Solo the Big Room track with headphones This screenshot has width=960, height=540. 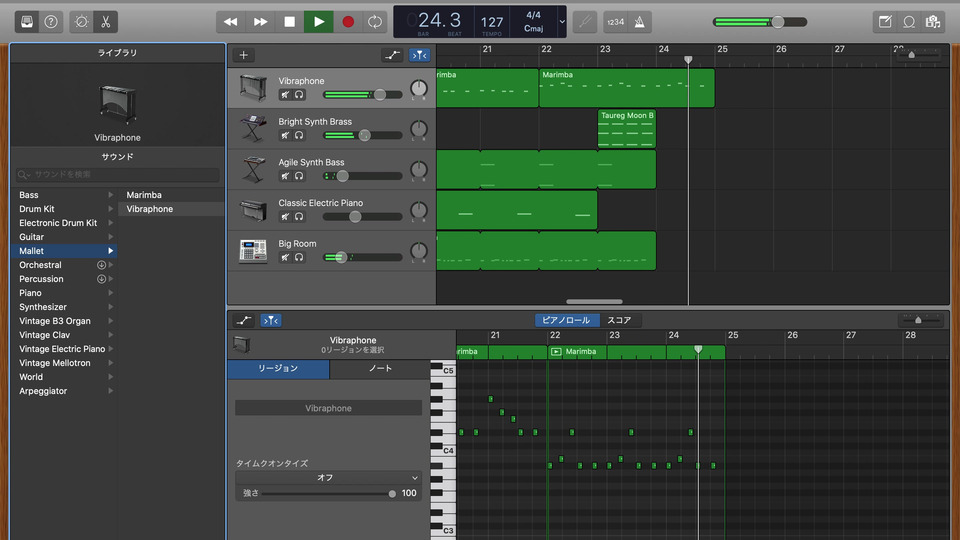coord(299,257)
